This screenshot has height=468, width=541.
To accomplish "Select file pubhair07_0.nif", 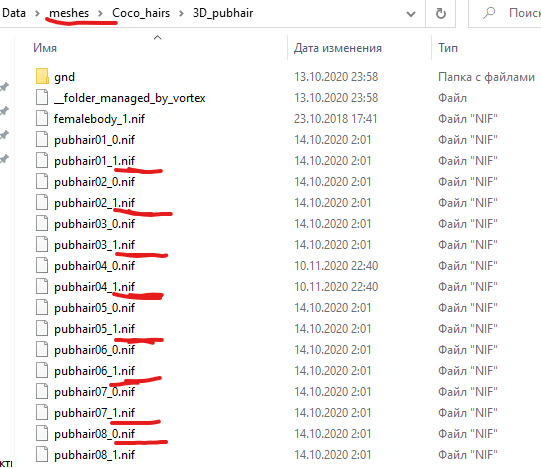I will (x=94, y=392).
